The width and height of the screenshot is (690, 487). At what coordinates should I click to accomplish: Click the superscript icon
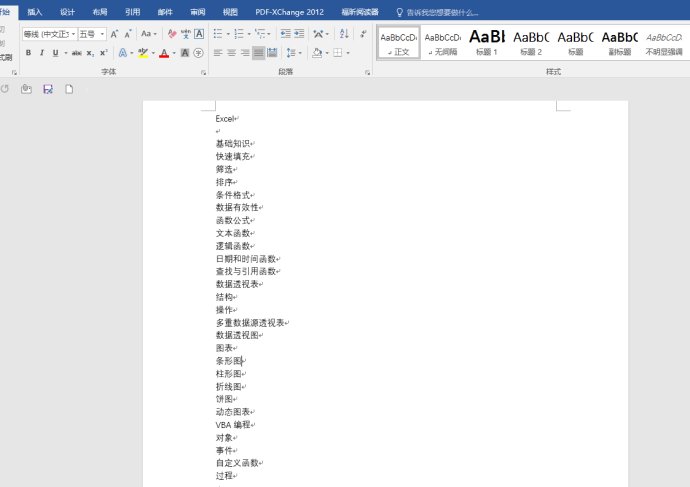pyautogui.click(x=103, y=52)
